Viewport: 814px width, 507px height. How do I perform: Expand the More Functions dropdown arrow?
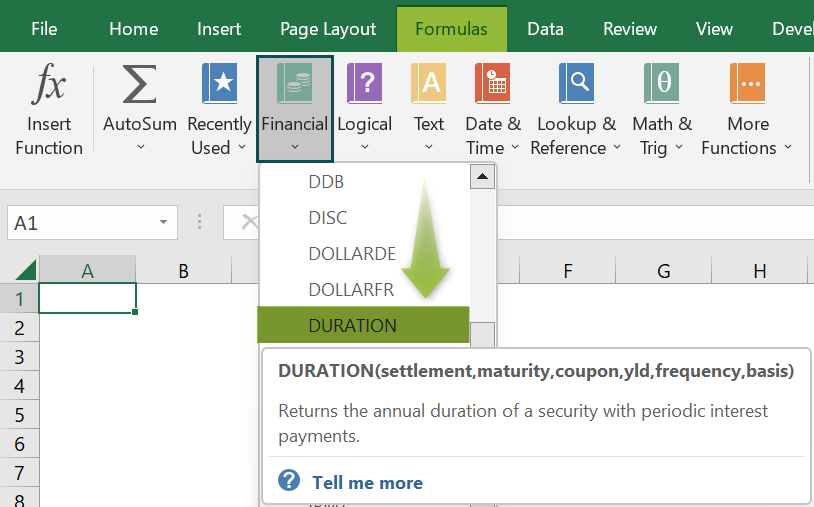pyautogui.click(x=788, y=147)
